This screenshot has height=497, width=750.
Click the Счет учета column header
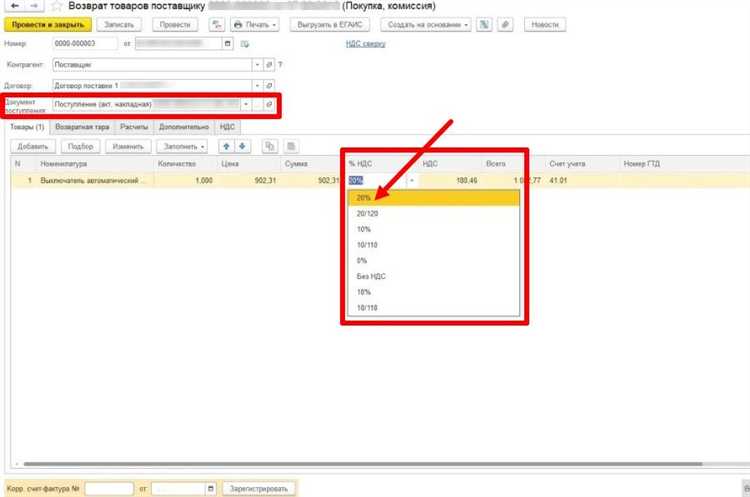[582, 164]
